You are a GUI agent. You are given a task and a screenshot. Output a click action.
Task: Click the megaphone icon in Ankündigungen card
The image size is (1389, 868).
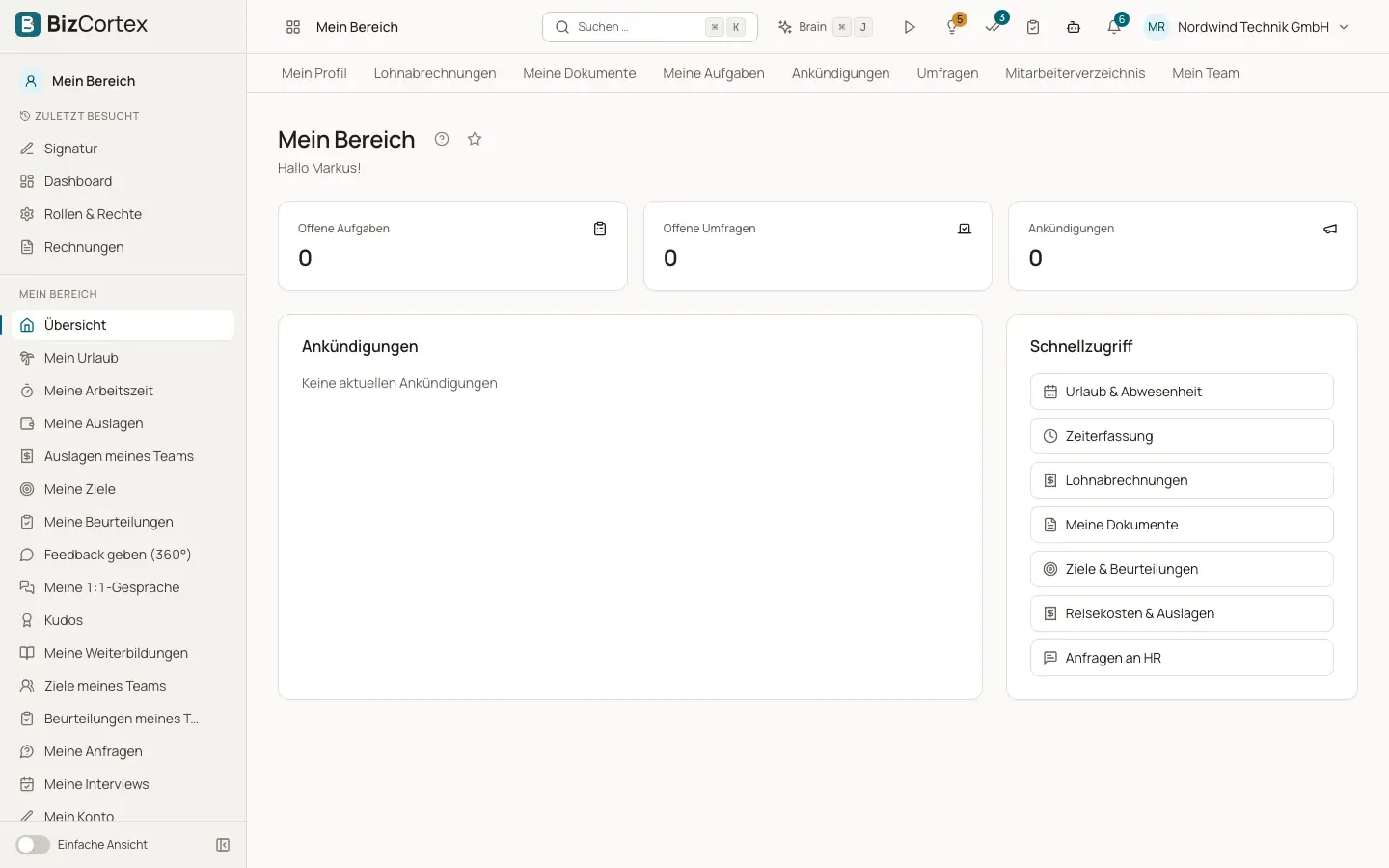tap(1330, 229)
